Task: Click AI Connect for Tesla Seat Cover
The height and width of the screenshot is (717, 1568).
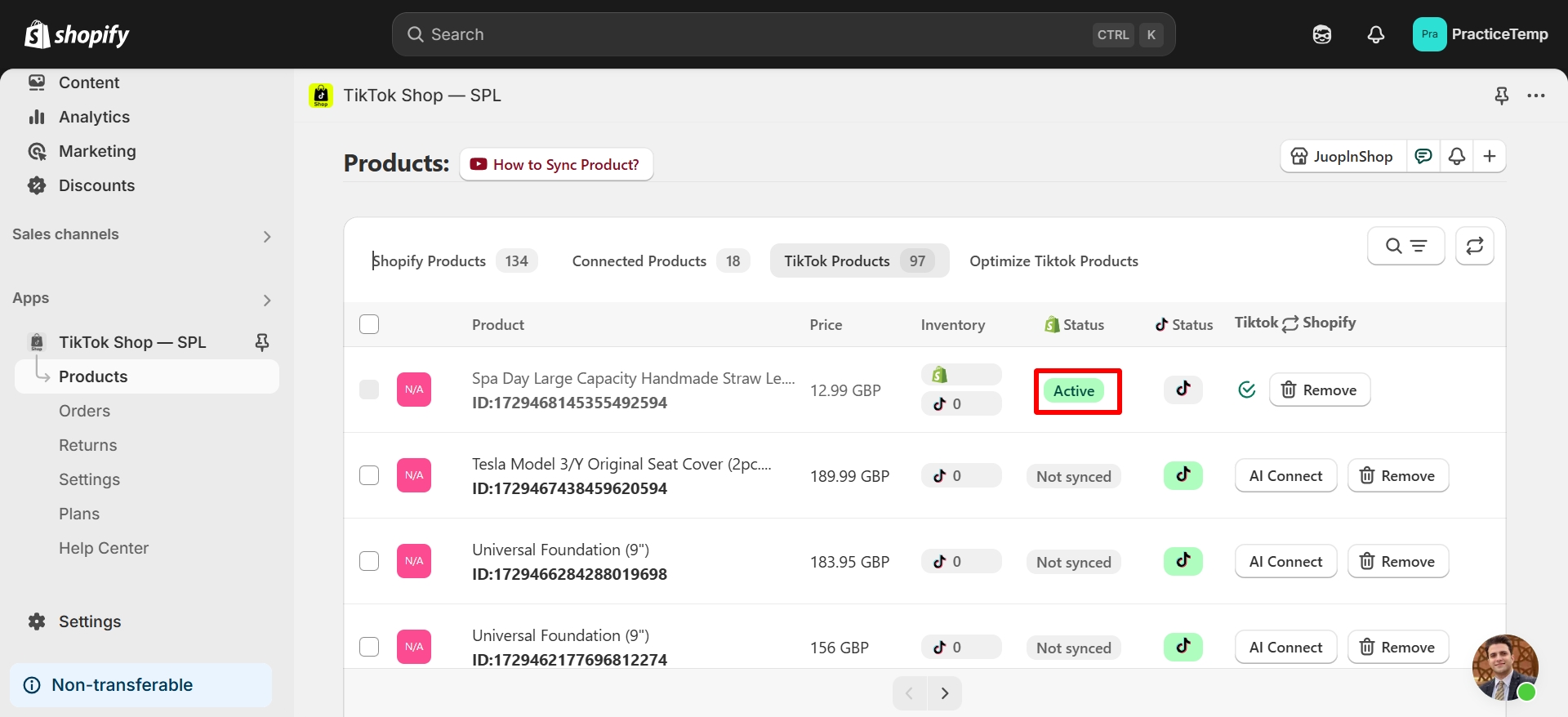Action: 1285,475
